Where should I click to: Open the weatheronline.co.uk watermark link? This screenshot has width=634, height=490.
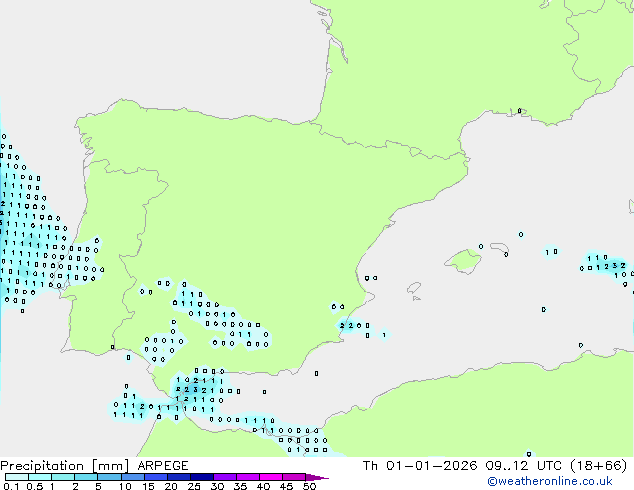click(x=565, y=481)
